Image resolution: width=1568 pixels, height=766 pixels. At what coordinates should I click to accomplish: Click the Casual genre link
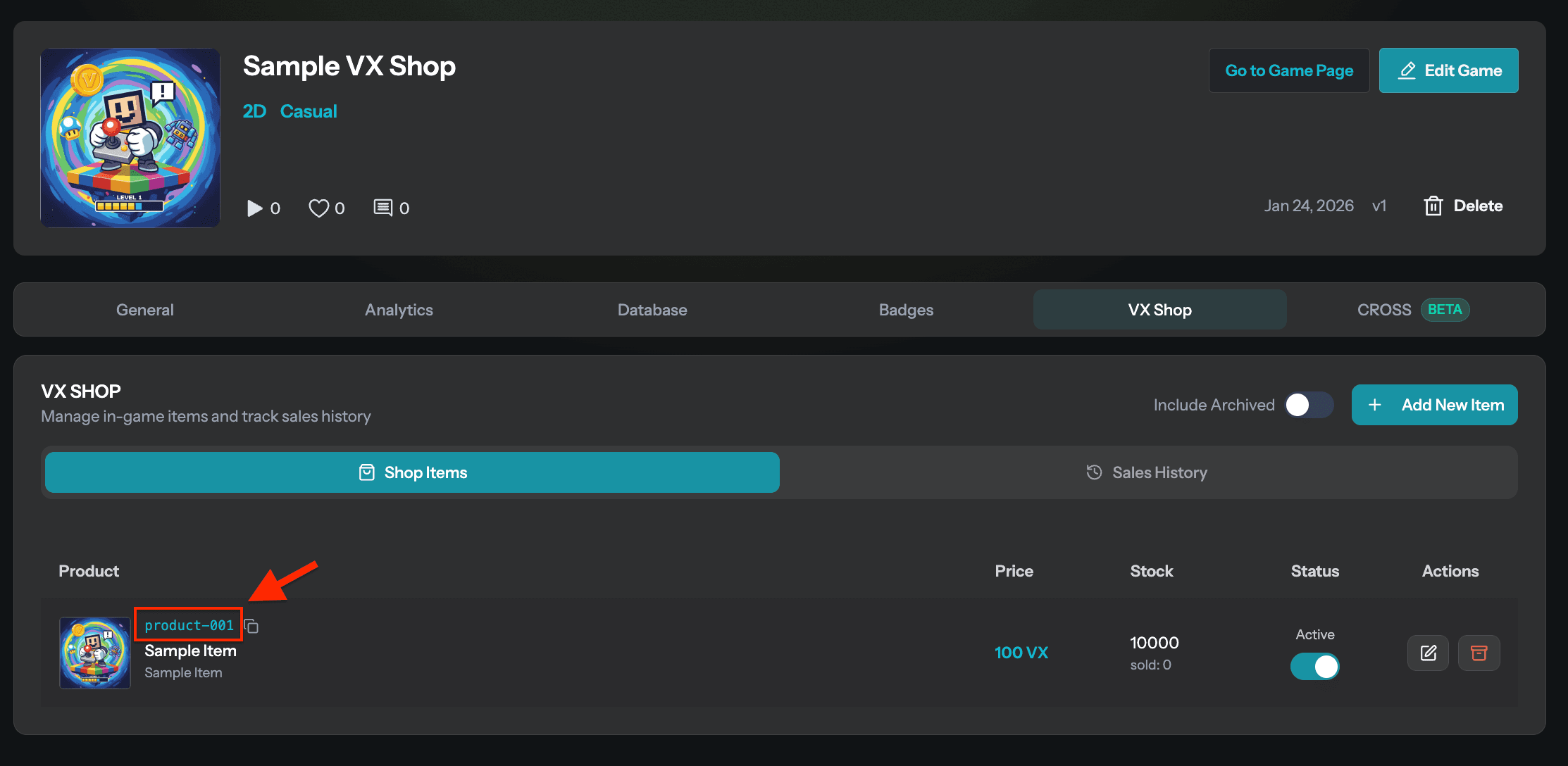pos(309,111)
